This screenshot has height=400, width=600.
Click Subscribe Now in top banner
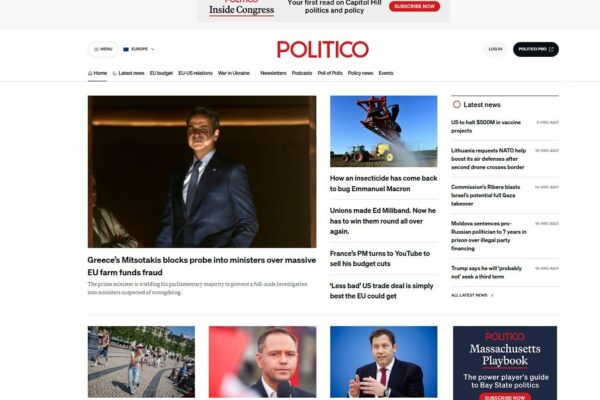tap(414, 6)
